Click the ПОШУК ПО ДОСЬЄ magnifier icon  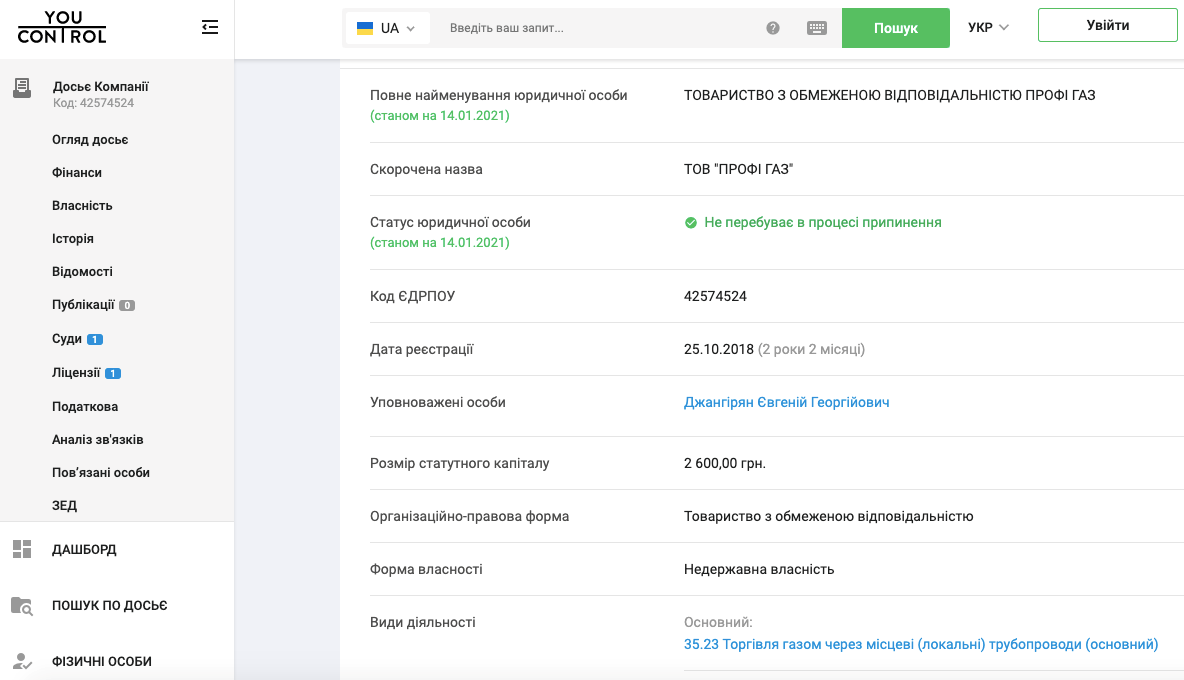(x=22, y=605)
